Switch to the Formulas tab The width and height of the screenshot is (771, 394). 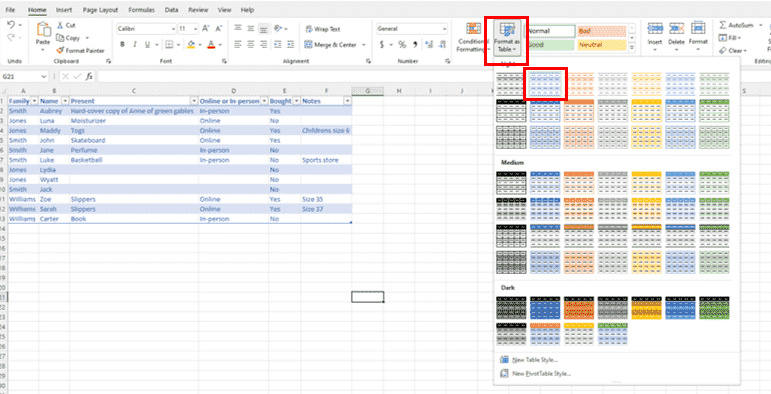tap(142, 10)
